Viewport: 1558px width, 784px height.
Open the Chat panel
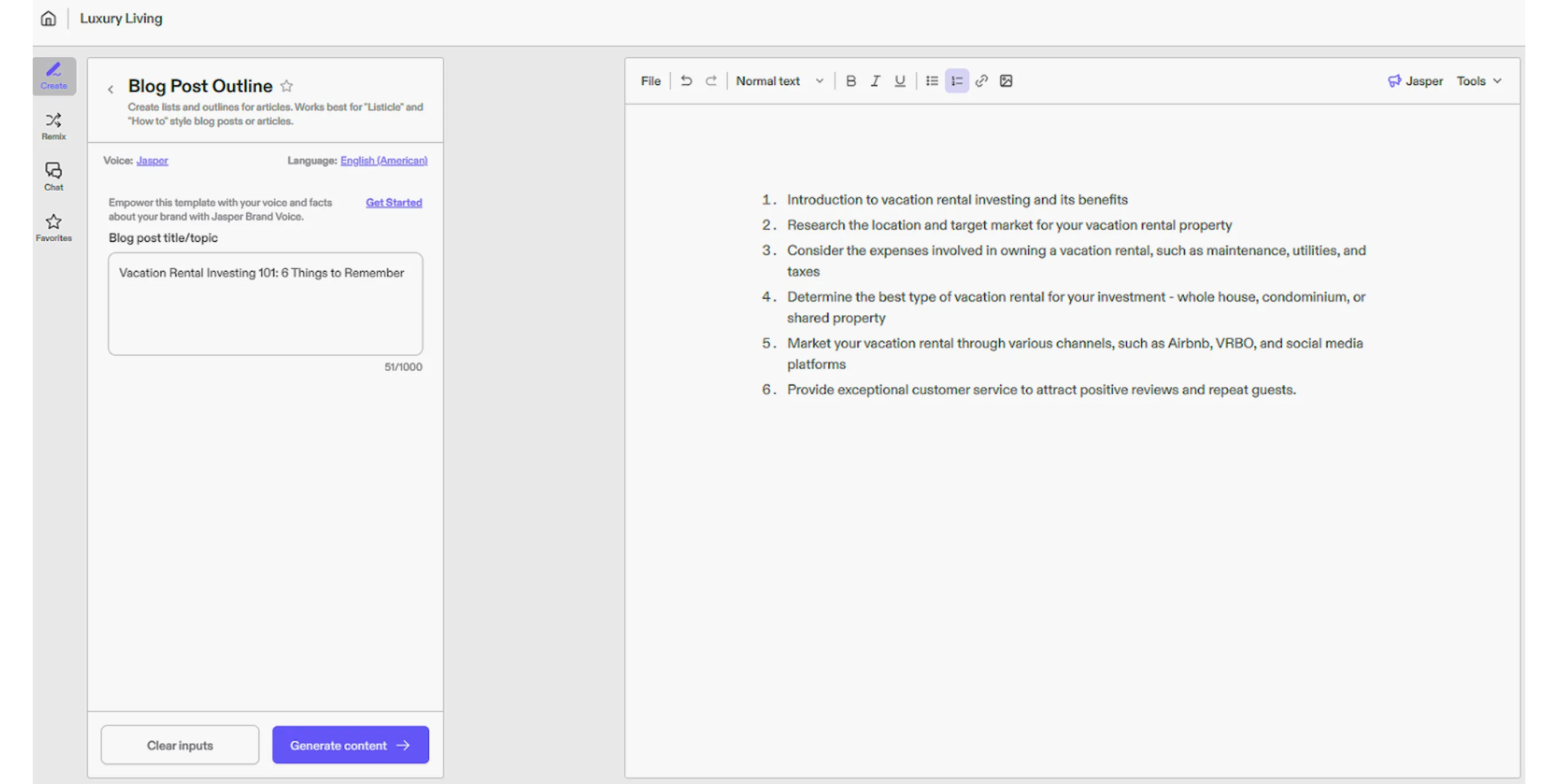(x=53, y=176)
